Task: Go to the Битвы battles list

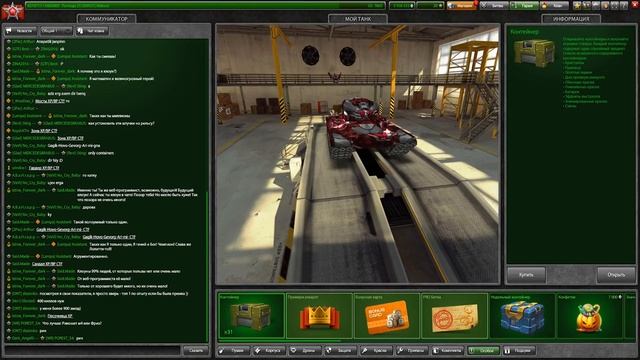Action: (494, 6)
